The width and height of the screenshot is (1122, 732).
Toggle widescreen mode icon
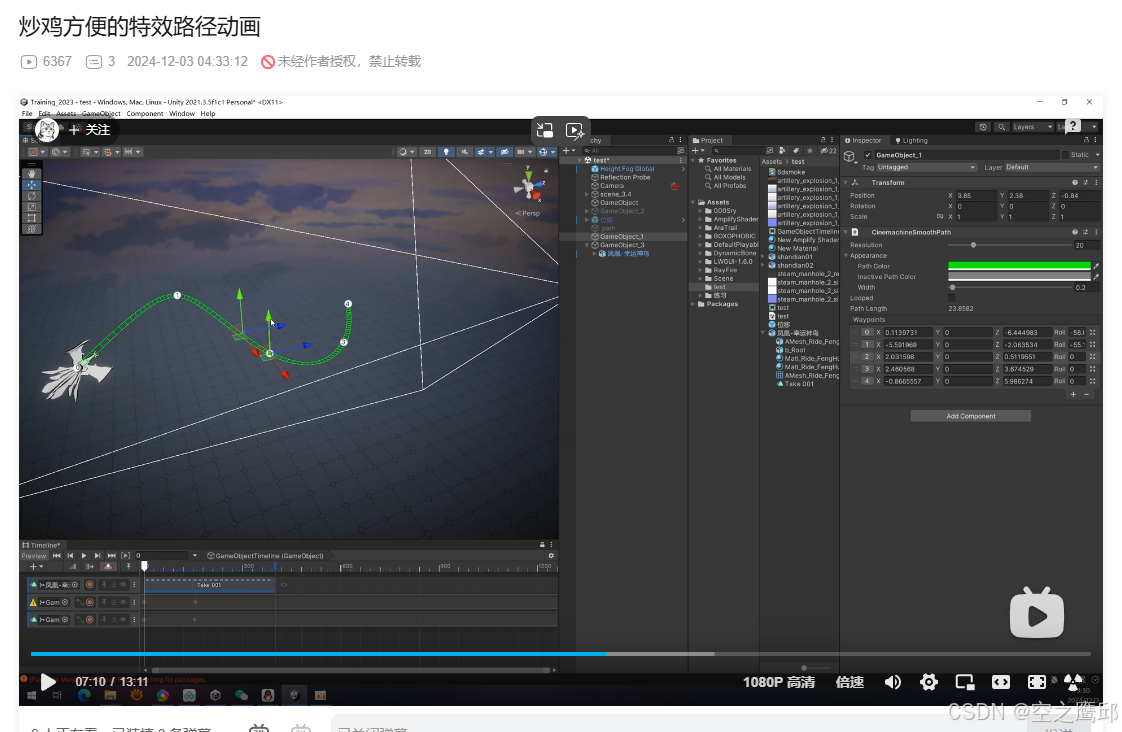click(1000, 682)
